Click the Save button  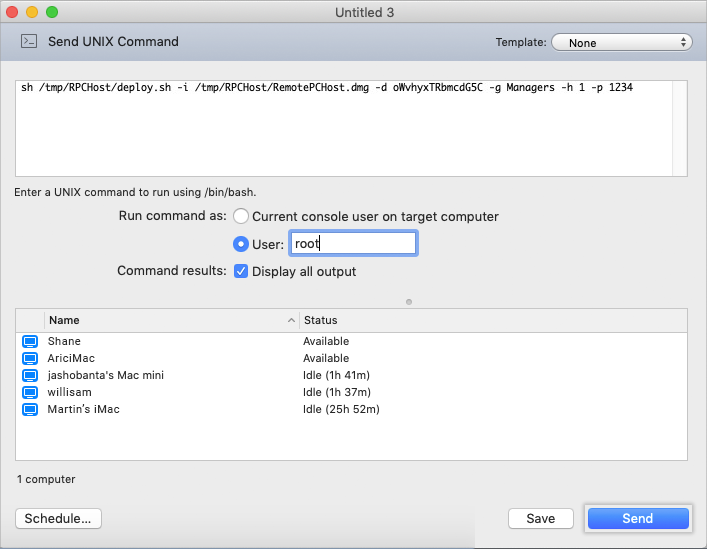click(x=540, y=518)
